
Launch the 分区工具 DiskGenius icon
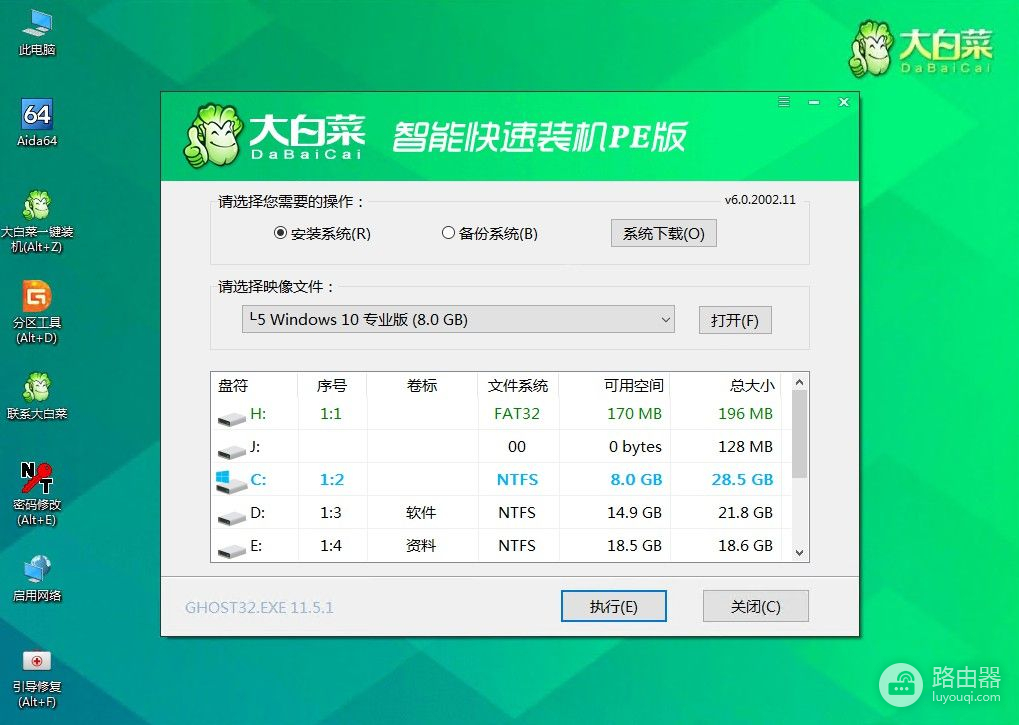pyautogui.click(x=37, y=312)
